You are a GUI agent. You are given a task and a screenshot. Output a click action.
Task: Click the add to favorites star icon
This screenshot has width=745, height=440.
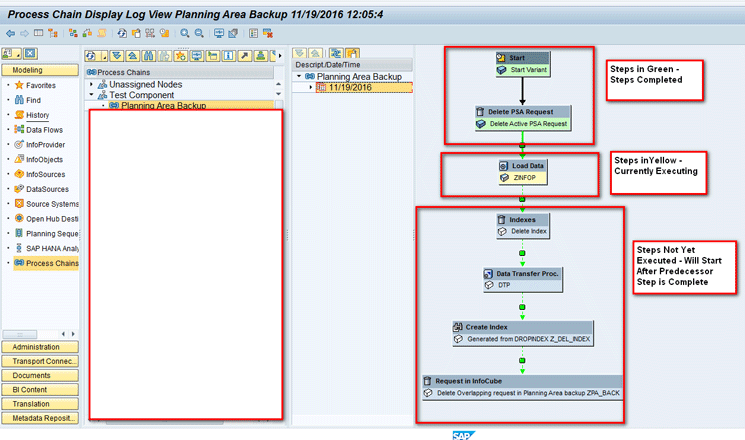point(181,56)
